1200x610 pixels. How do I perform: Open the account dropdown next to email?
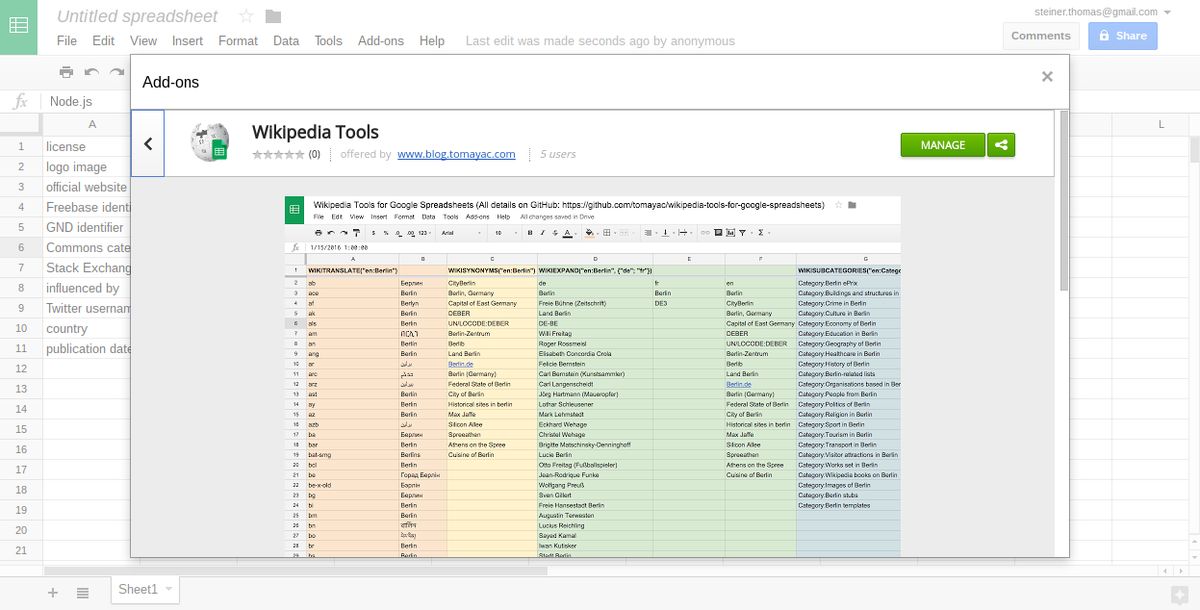point(1167,12)
